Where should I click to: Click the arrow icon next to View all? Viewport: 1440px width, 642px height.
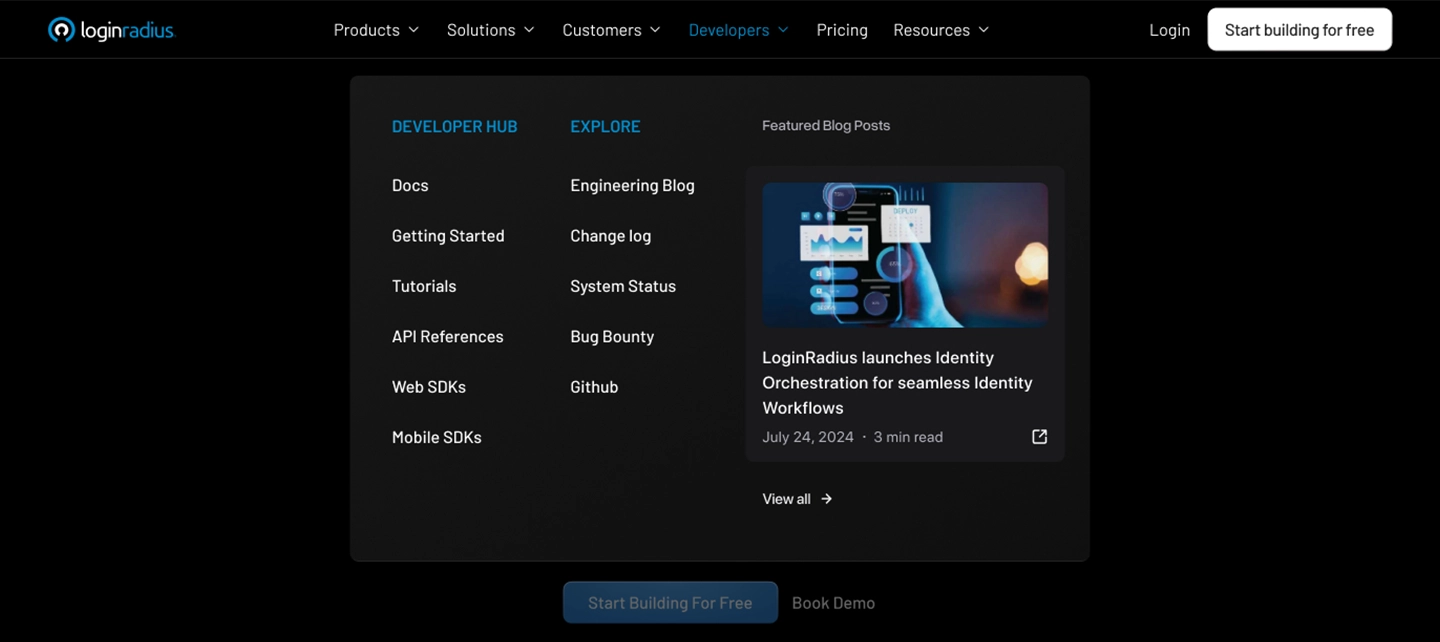click(826, 498)
